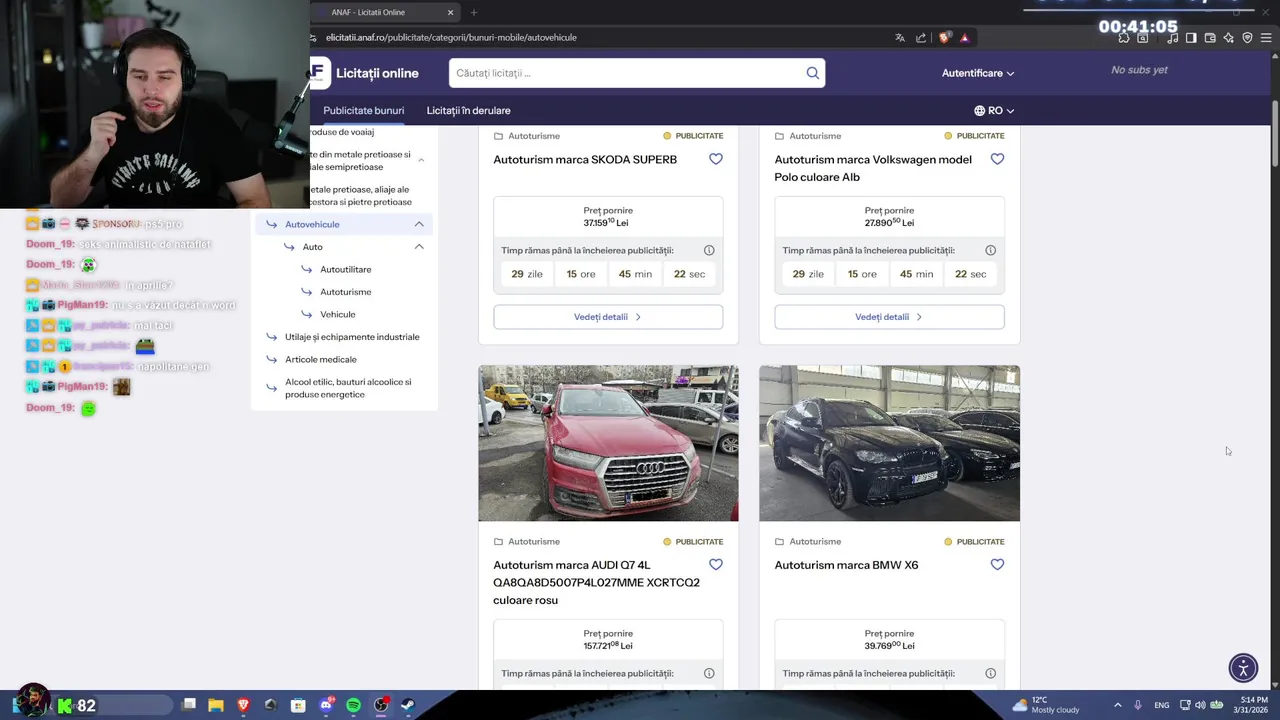
Task: Toggle the browser sidebar panel icon
Action: [x=1191, y=38]
